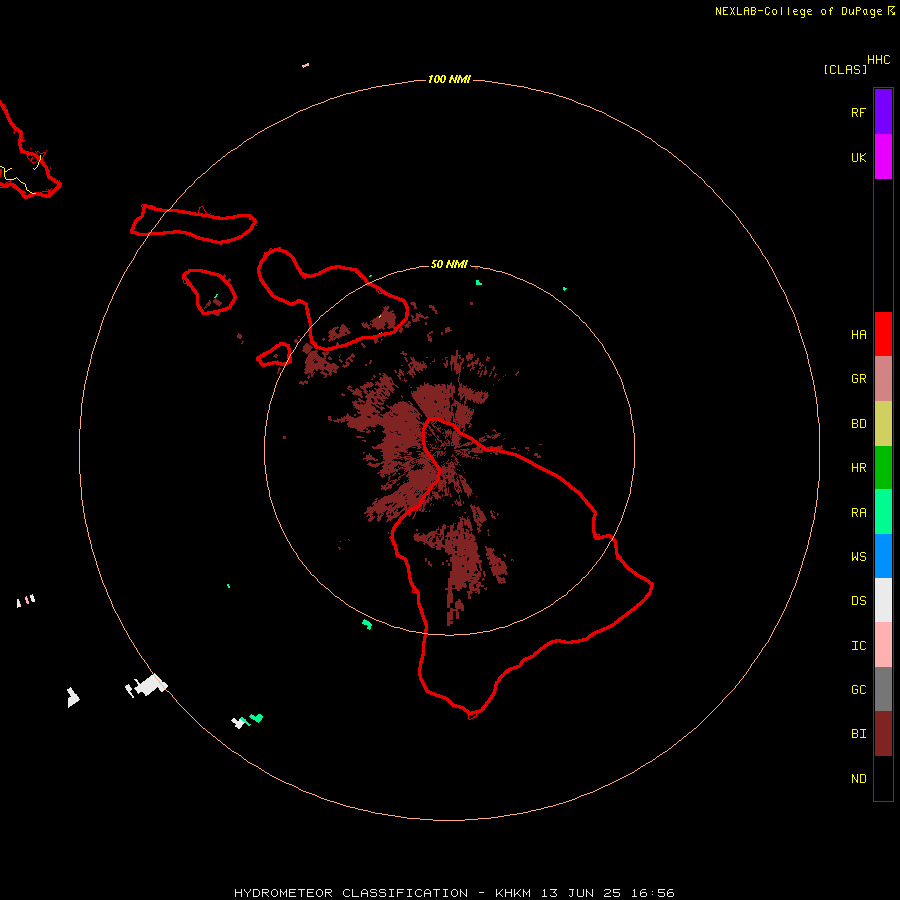Click the IC pink legend swatch

[883, 645]
